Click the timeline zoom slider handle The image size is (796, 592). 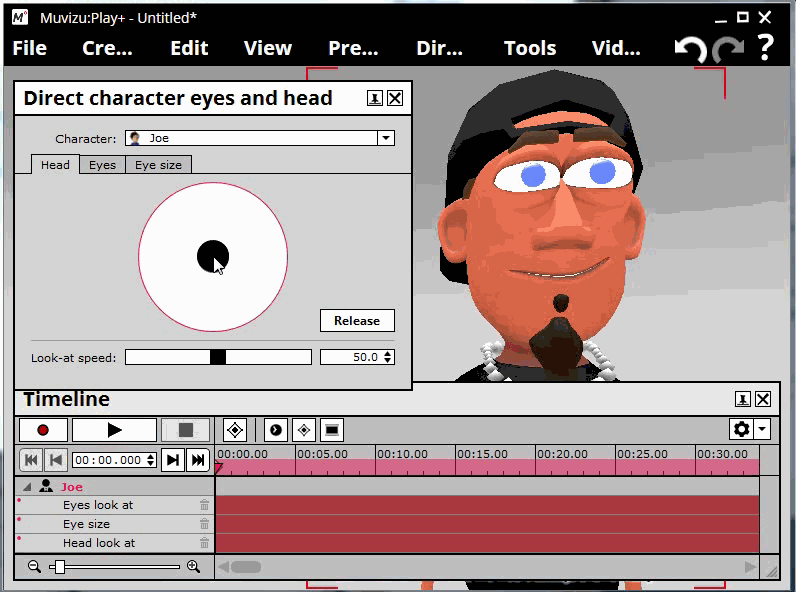[60, 567]
